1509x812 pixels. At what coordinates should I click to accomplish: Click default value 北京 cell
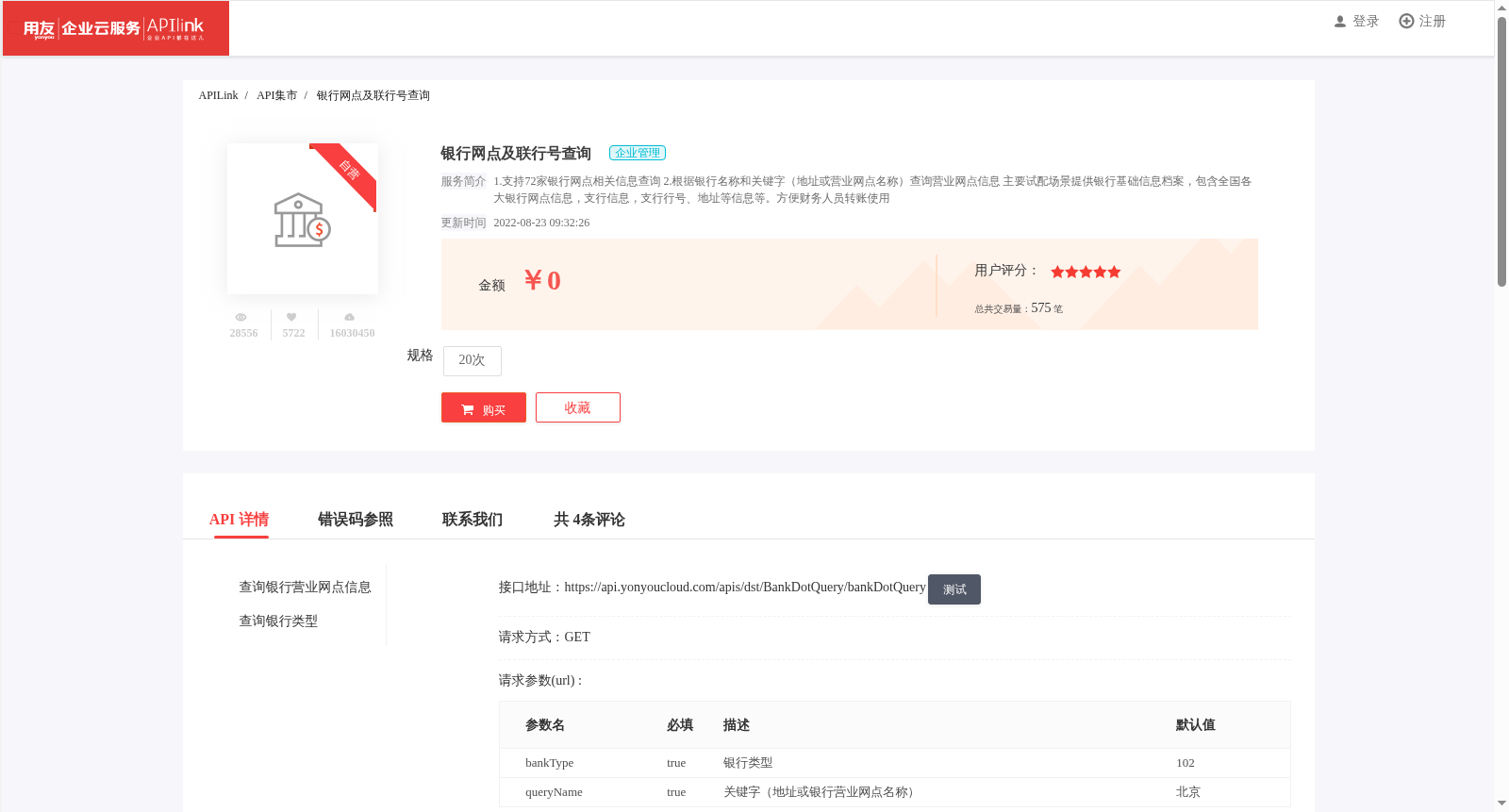pyautogui.click(x=1188, y=792)
